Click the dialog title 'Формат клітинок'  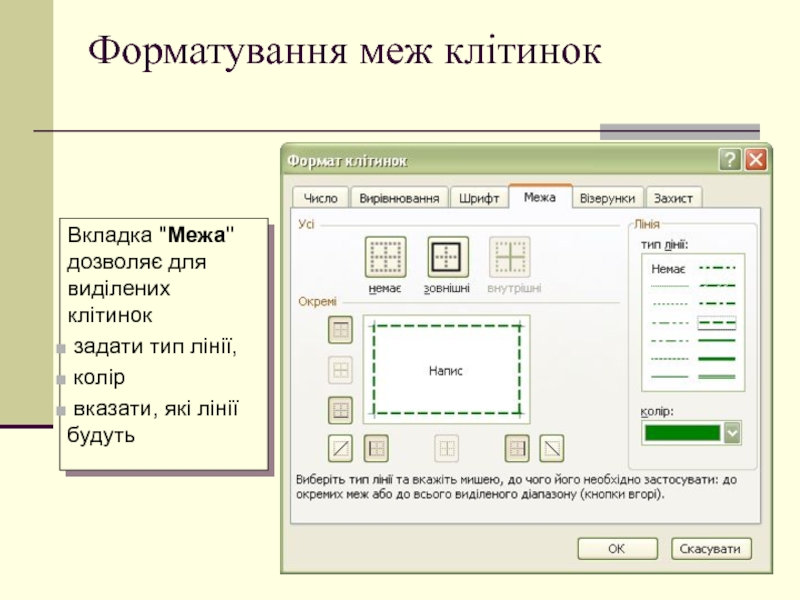point(347,161)
